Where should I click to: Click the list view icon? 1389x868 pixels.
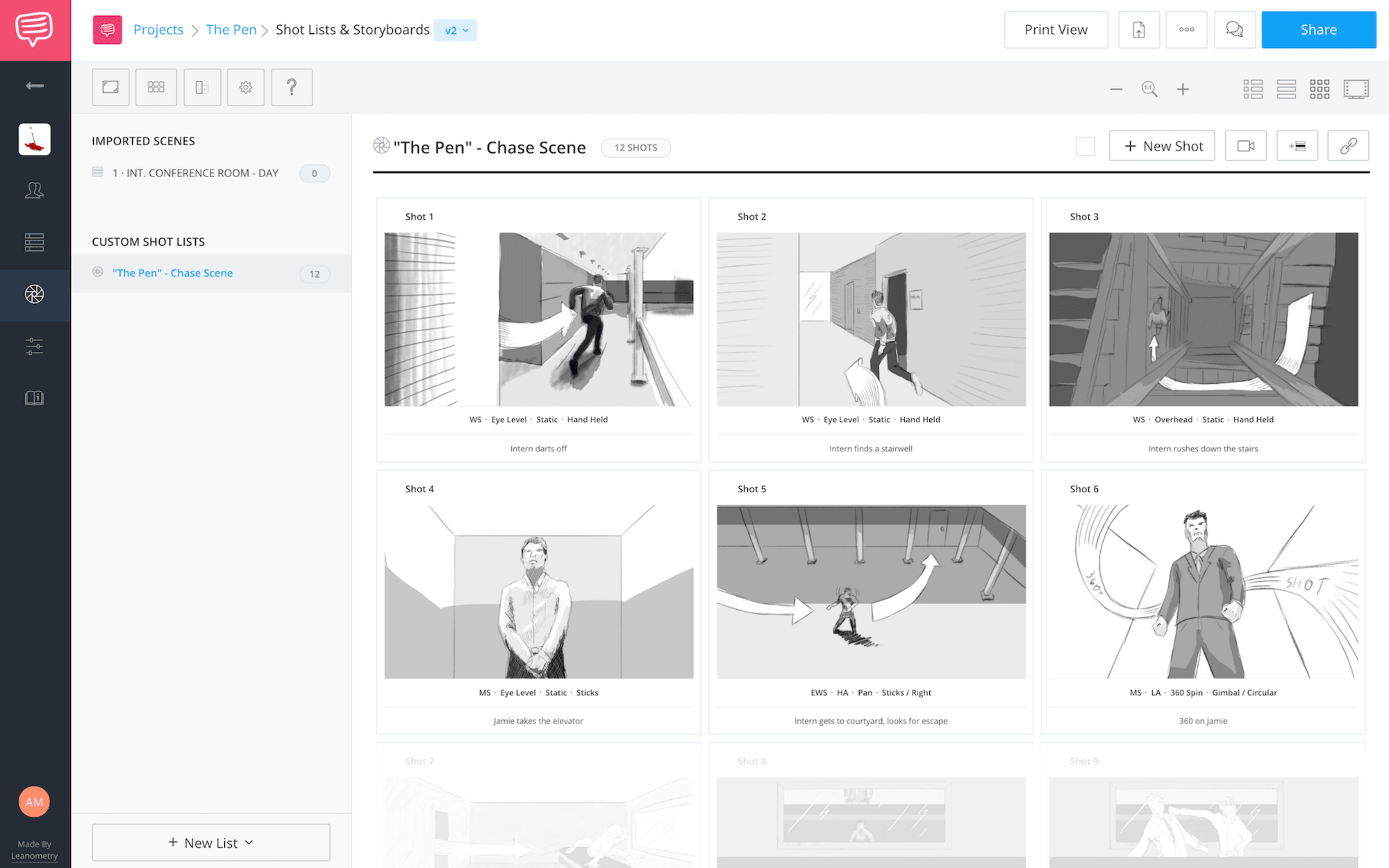point(1286,88)
